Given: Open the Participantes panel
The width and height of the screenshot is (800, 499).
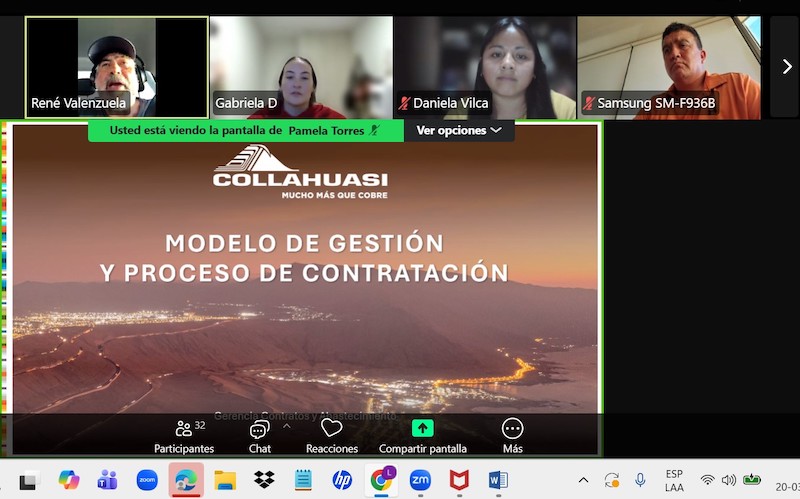Looking at the screenshot, I should coord(184,436).
